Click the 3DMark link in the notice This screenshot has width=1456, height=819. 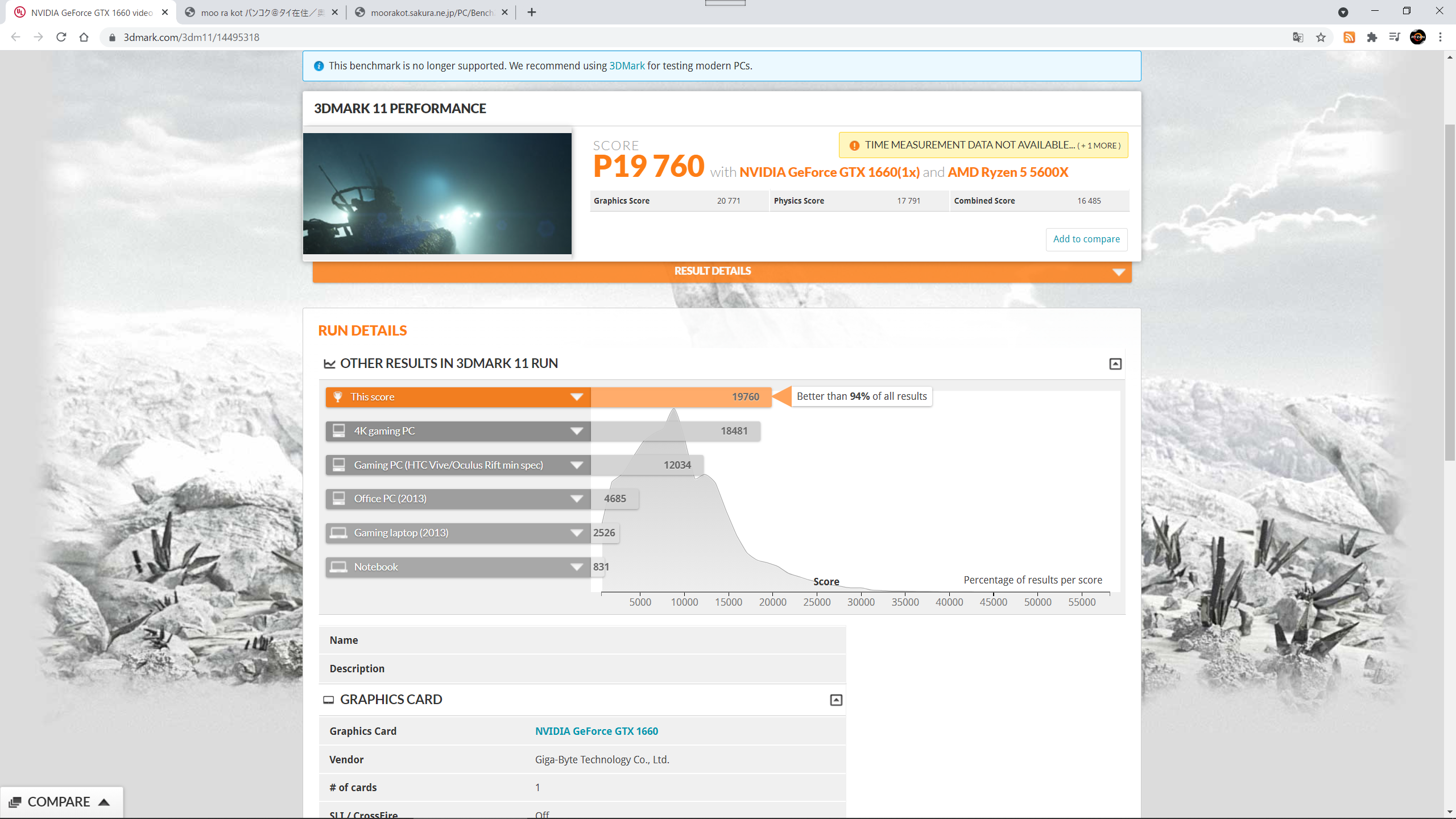tap(627, 66)
